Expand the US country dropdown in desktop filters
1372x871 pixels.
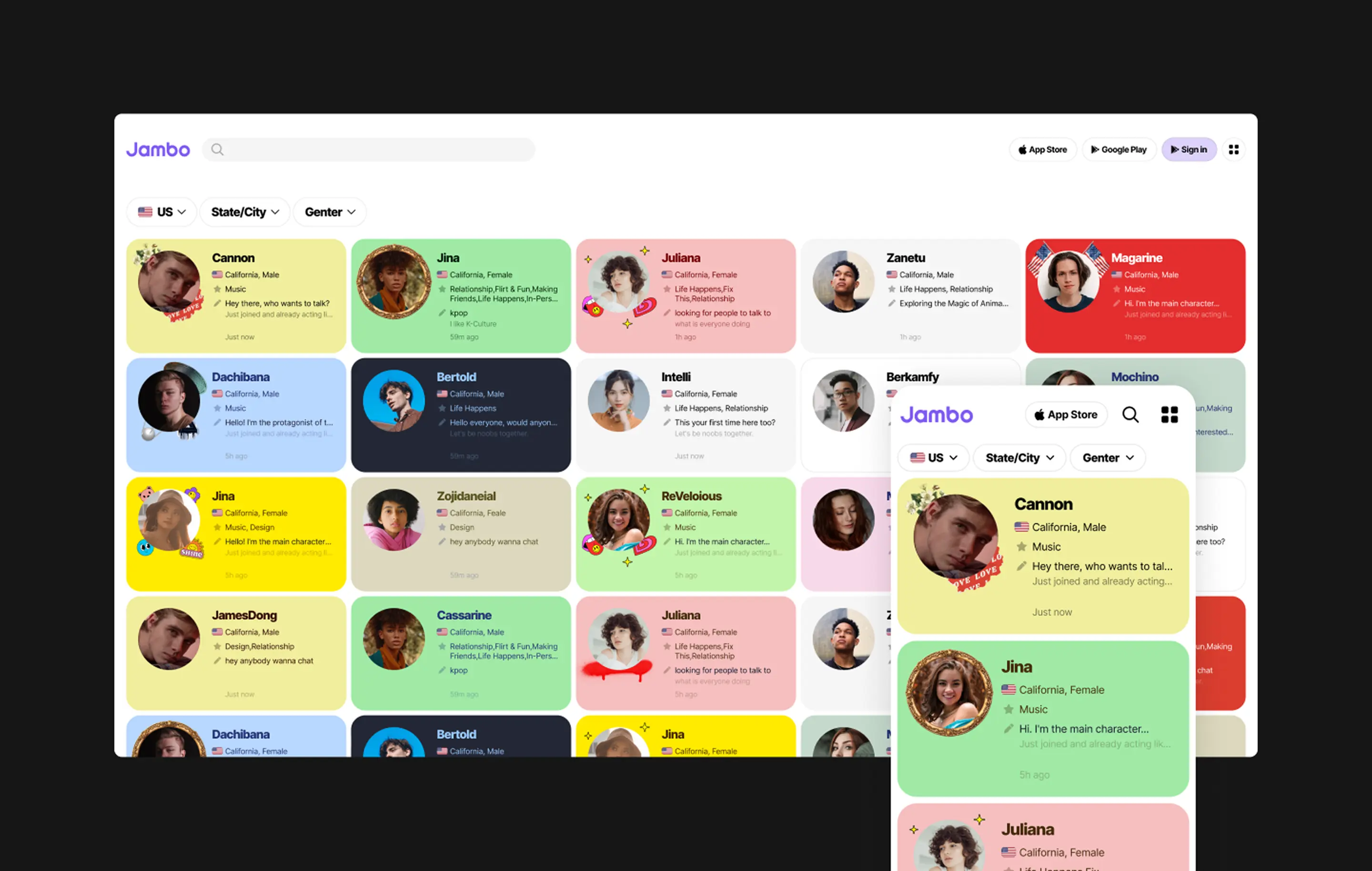click(x=162, y=212)
